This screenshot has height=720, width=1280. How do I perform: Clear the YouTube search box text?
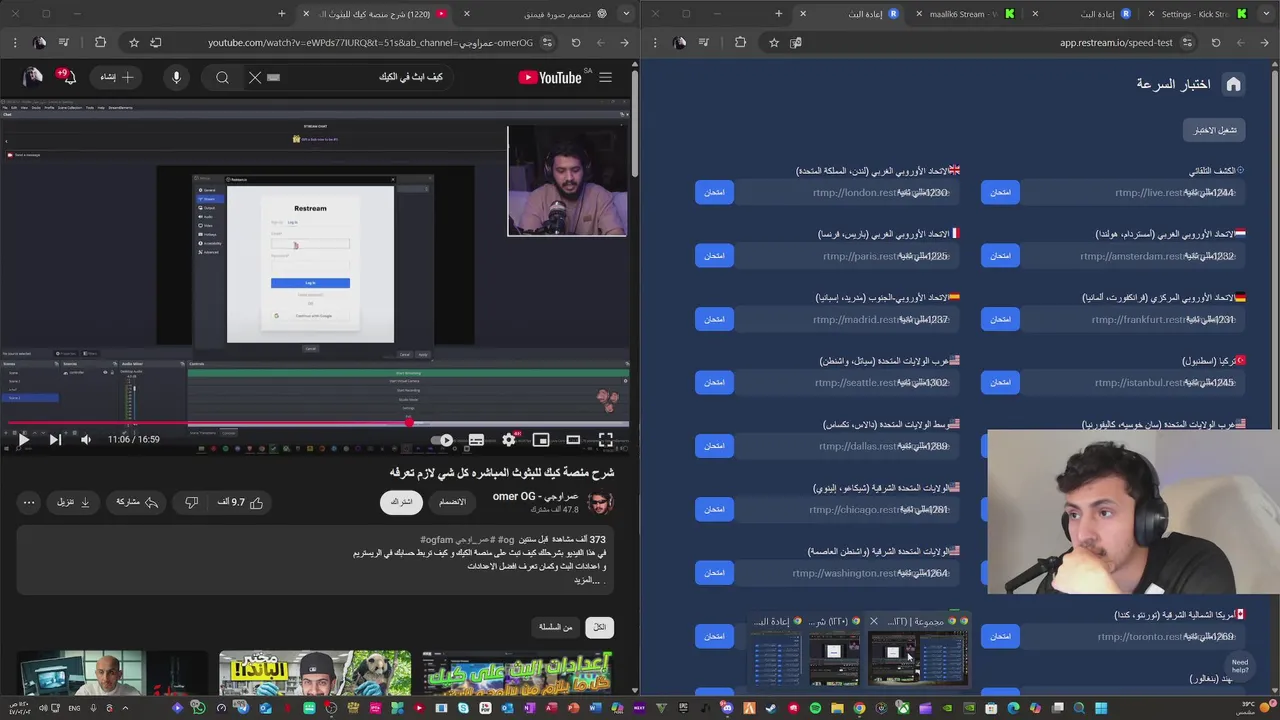click(255, 77)
